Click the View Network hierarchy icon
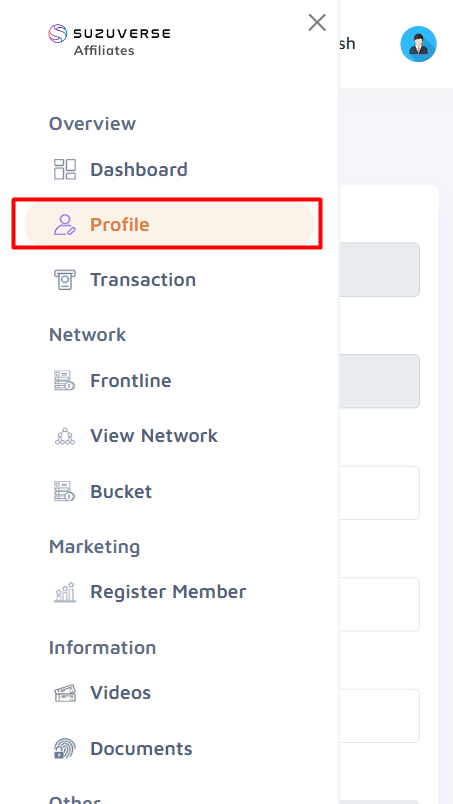The width and height of the screenshot is (453, 804). click(x=65, y=436)
